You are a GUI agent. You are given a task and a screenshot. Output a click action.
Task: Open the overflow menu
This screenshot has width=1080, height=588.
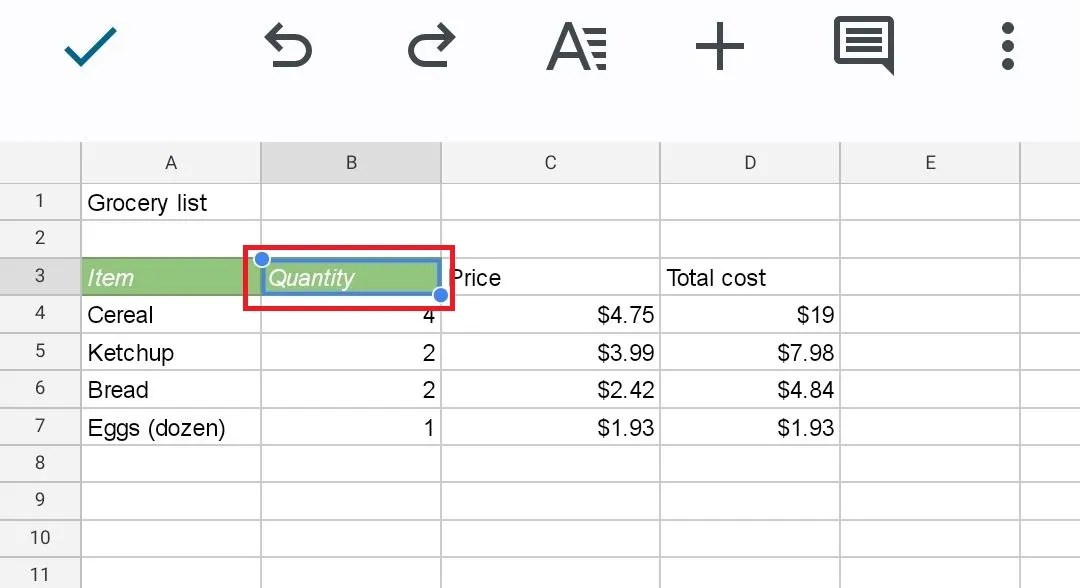(x=1007, y=46)
